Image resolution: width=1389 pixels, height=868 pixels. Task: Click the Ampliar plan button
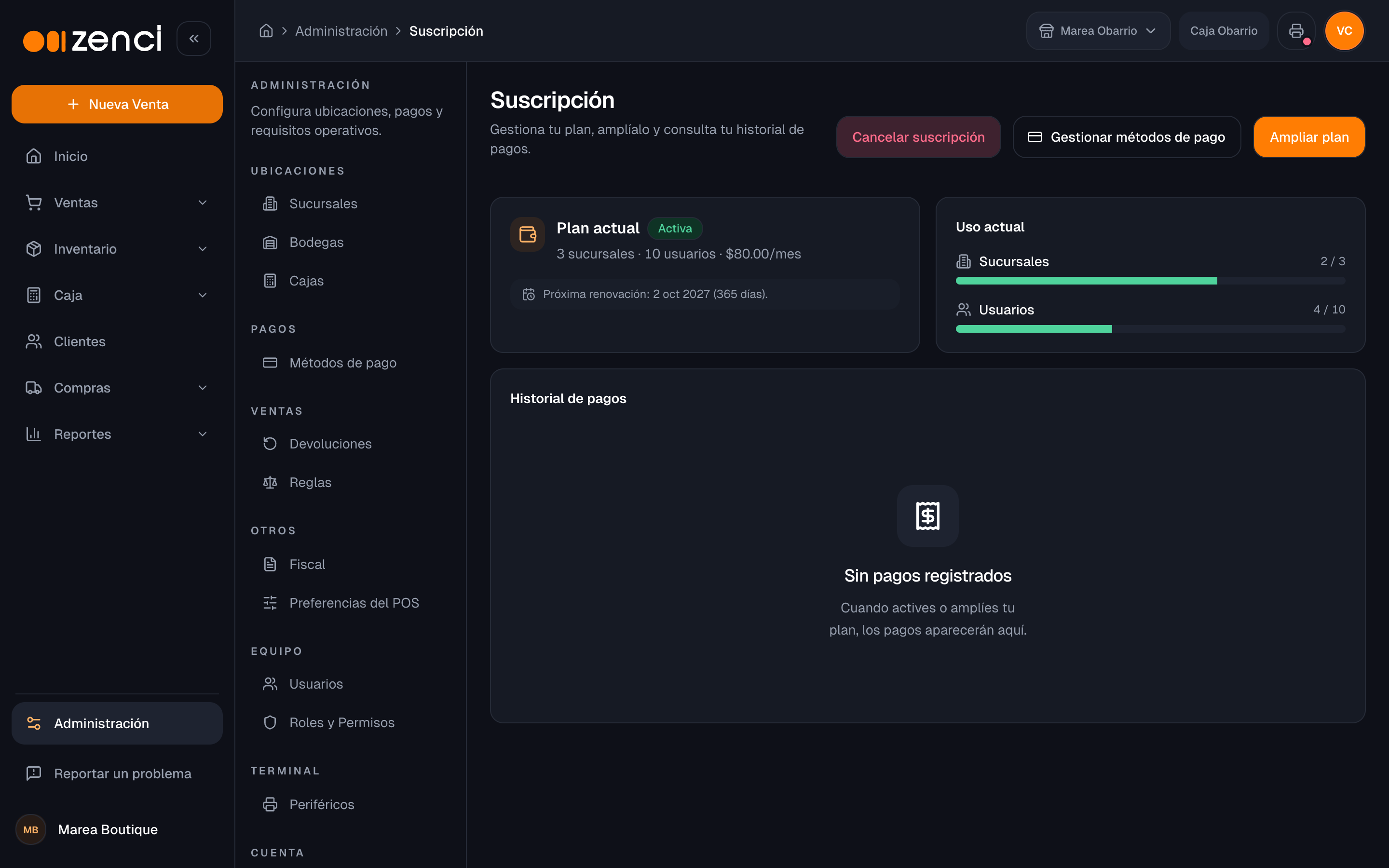1308,137
